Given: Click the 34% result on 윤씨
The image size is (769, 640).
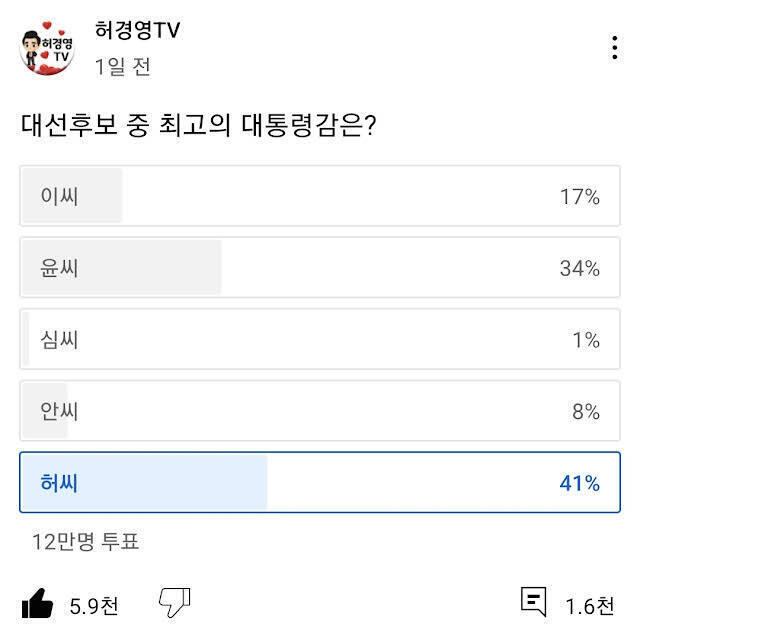Looking at the screenshot, I should (579, 269).
